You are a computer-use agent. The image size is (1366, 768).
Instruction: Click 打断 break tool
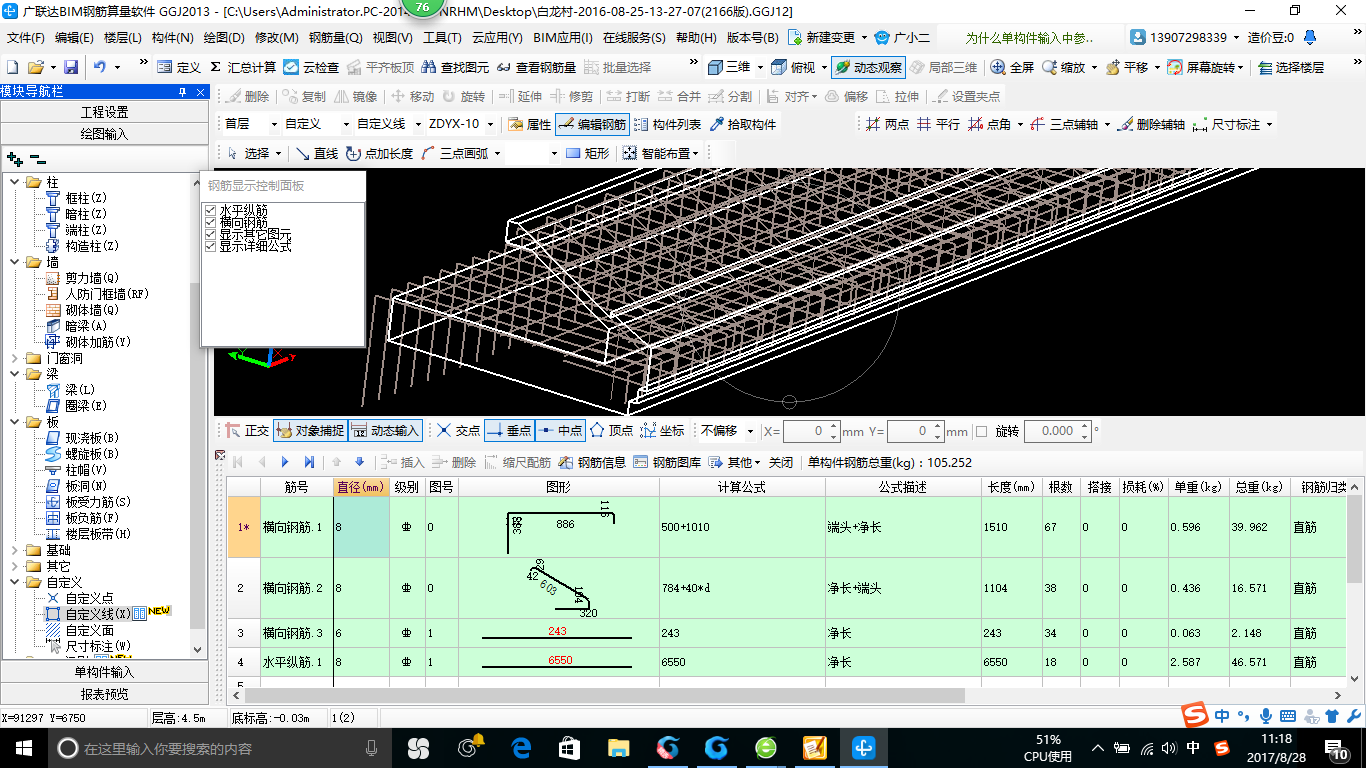(628, 96)
